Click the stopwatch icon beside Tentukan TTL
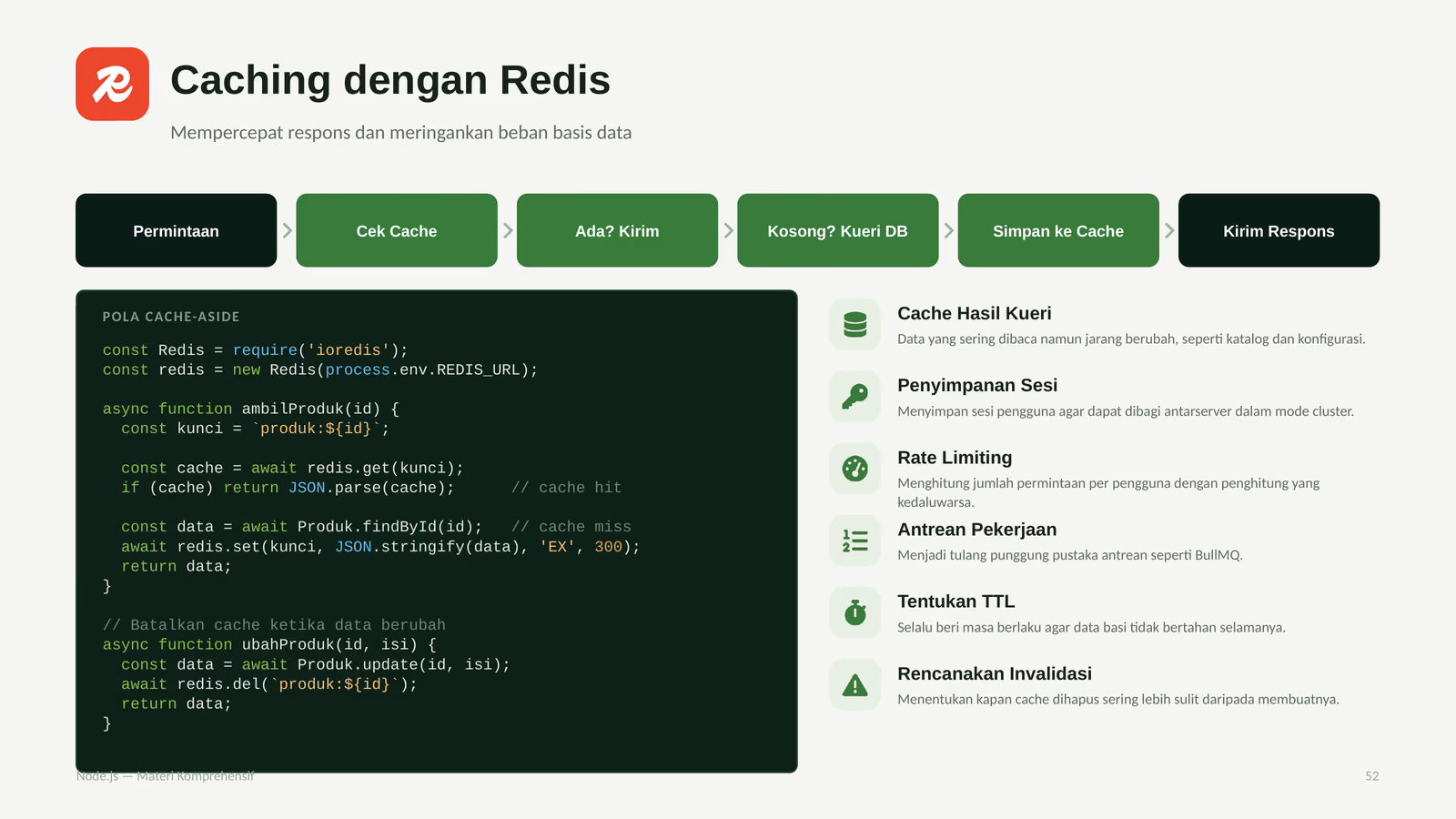Image resolution: width=1456 pixels, height=819 pixels. (x=854, y=612)
